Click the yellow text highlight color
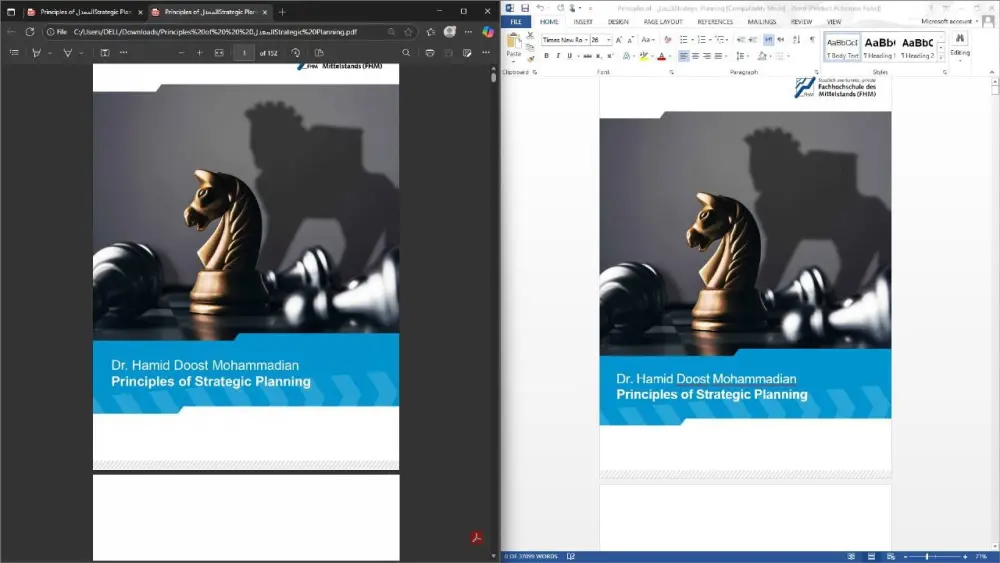This screenshot has height=563, width=1000. [x=643, y=56]
